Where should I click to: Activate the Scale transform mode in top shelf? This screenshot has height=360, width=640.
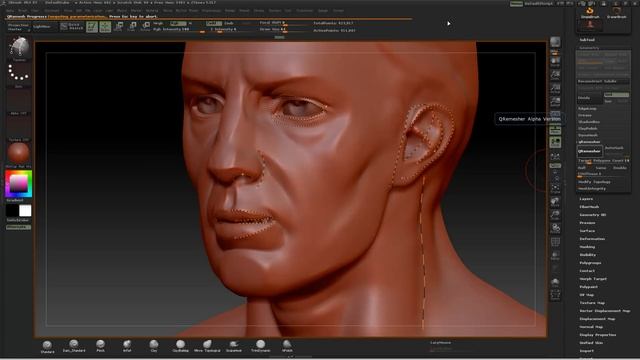132,27
